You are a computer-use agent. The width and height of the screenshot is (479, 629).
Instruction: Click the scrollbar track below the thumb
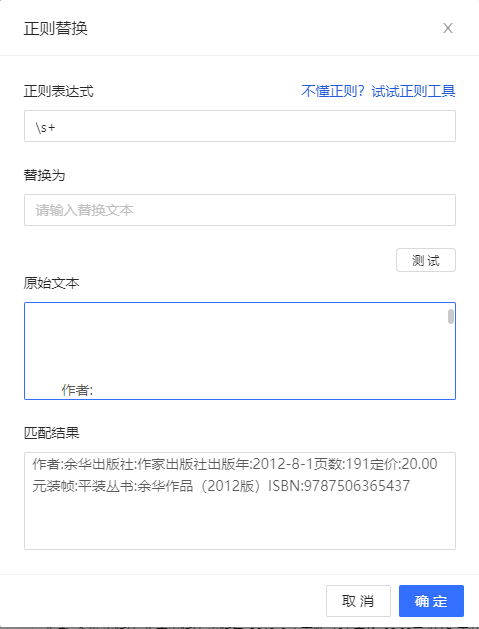coord(451,361)
